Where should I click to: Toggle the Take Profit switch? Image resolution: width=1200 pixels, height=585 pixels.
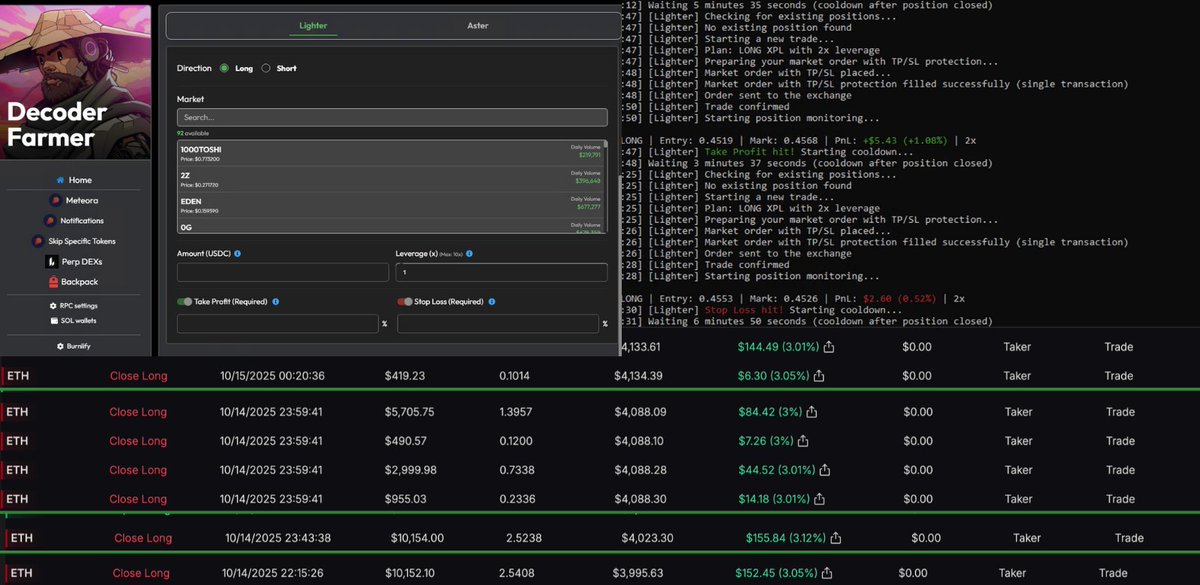(184, 301)
